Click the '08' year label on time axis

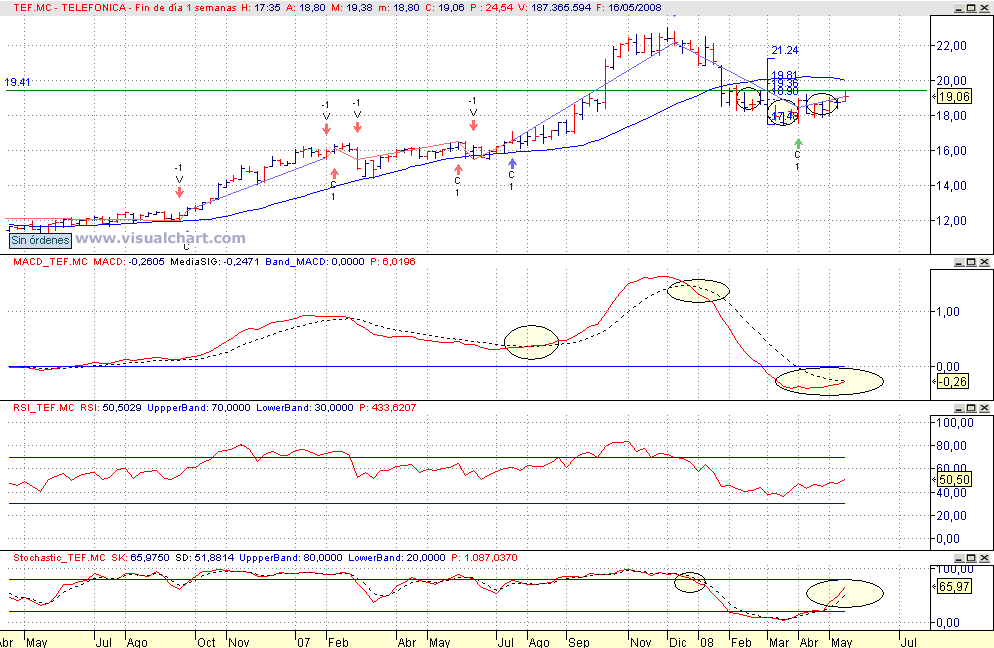click(706, 642)
